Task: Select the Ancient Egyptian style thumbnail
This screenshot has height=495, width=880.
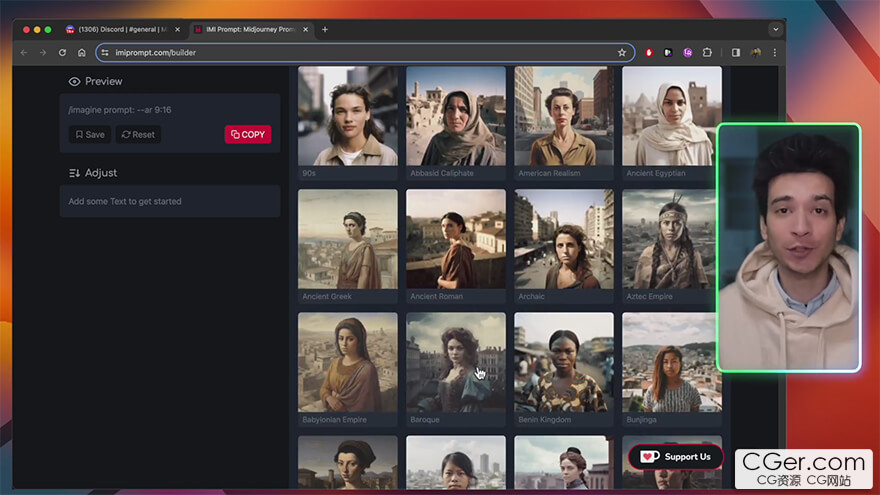Action: tap(672, 116)
